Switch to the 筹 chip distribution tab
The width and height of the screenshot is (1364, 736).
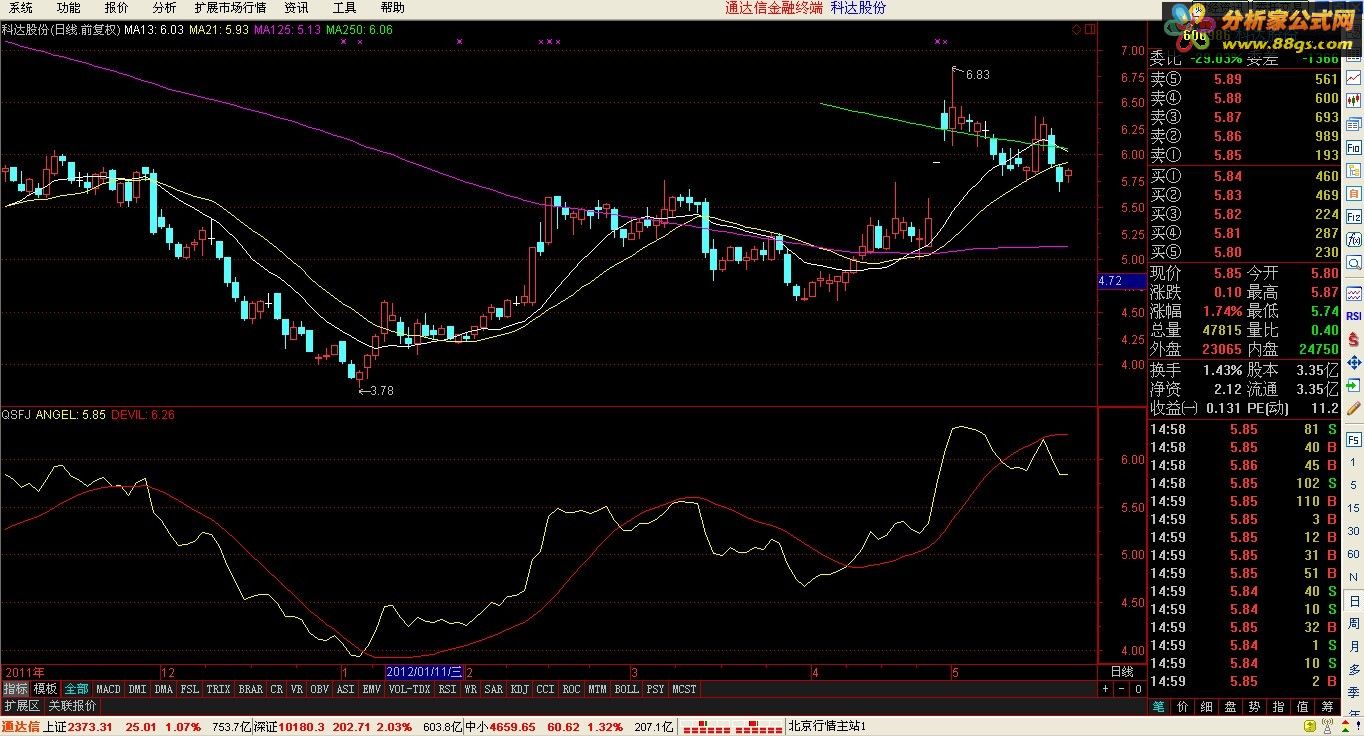click(1327, 707)
